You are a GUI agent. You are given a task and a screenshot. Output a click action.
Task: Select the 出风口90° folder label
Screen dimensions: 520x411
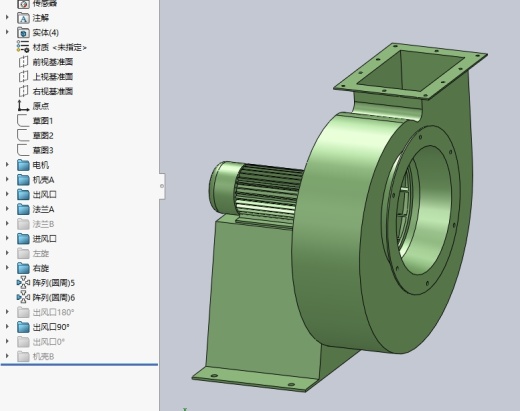(x=51, y=327)
